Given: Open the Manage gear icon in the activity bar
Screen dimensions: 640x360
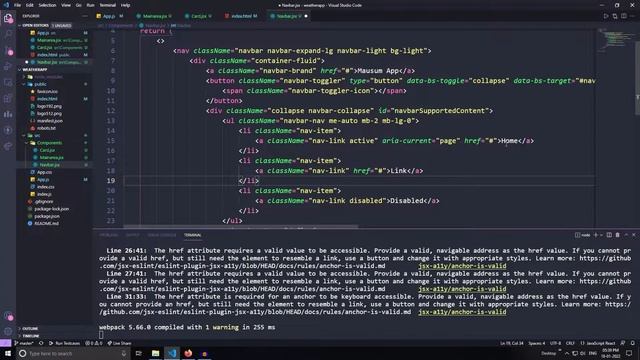Looking at the screenshot, I should [x=8, y=331].
